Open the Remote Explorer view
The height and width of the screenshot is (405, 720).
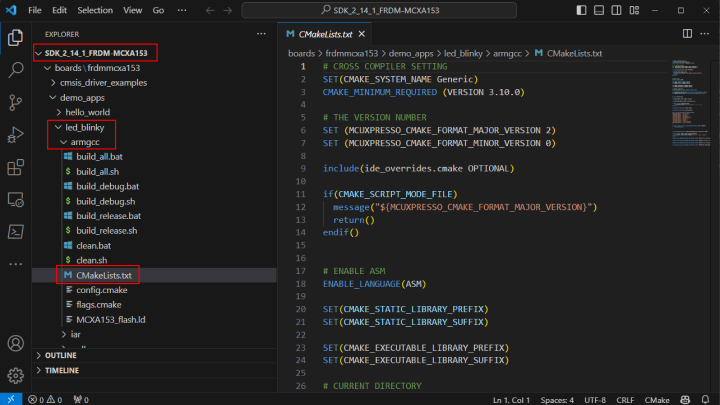[15, 199]
